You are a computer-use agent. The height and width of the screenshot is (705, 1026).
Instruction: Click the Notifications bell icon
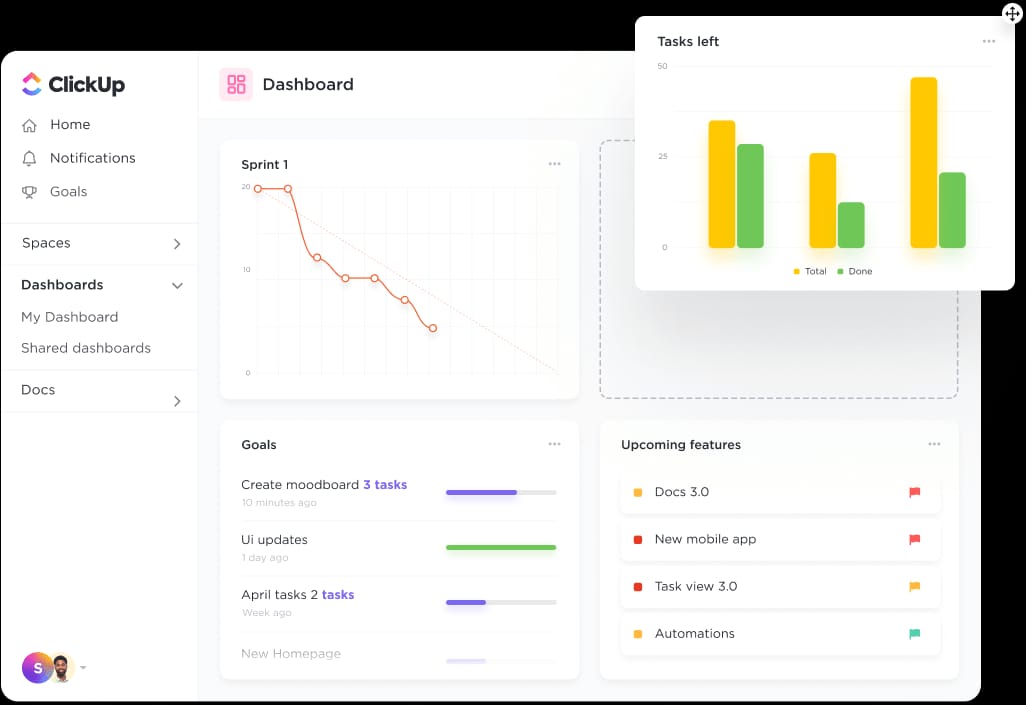click(29, 158)
